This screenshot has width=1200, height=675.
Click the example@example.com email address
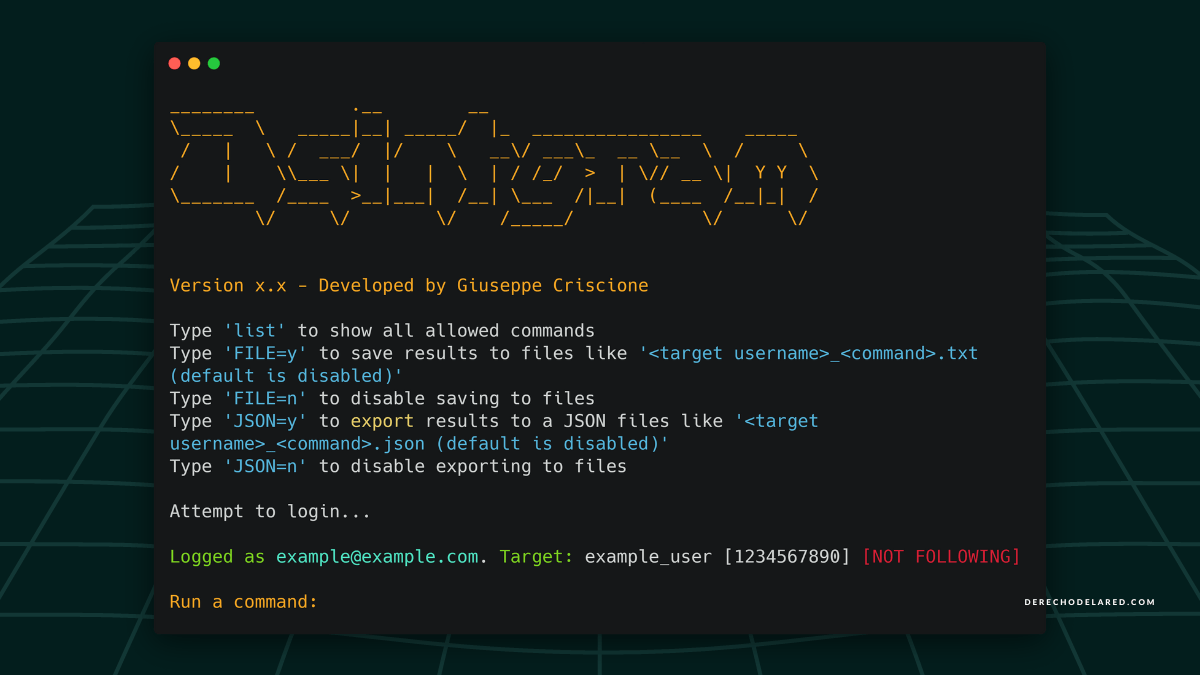(377, 557)
